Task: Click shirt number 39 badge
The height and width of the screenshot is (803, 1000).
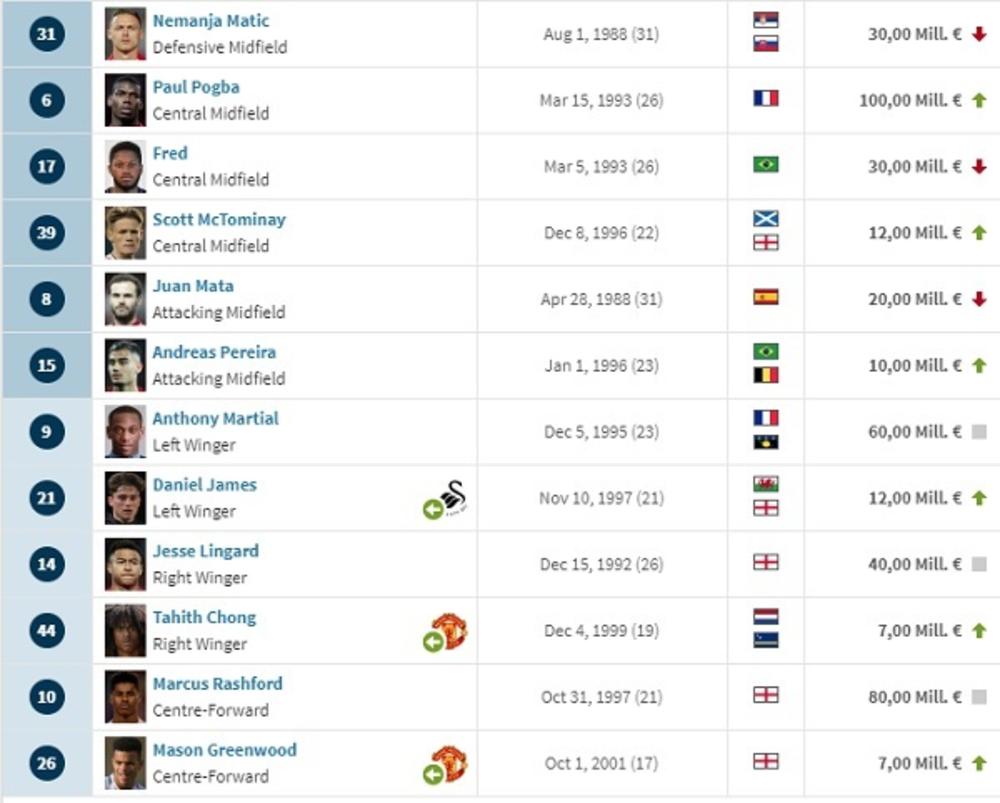Action: (x=47, y=232)
